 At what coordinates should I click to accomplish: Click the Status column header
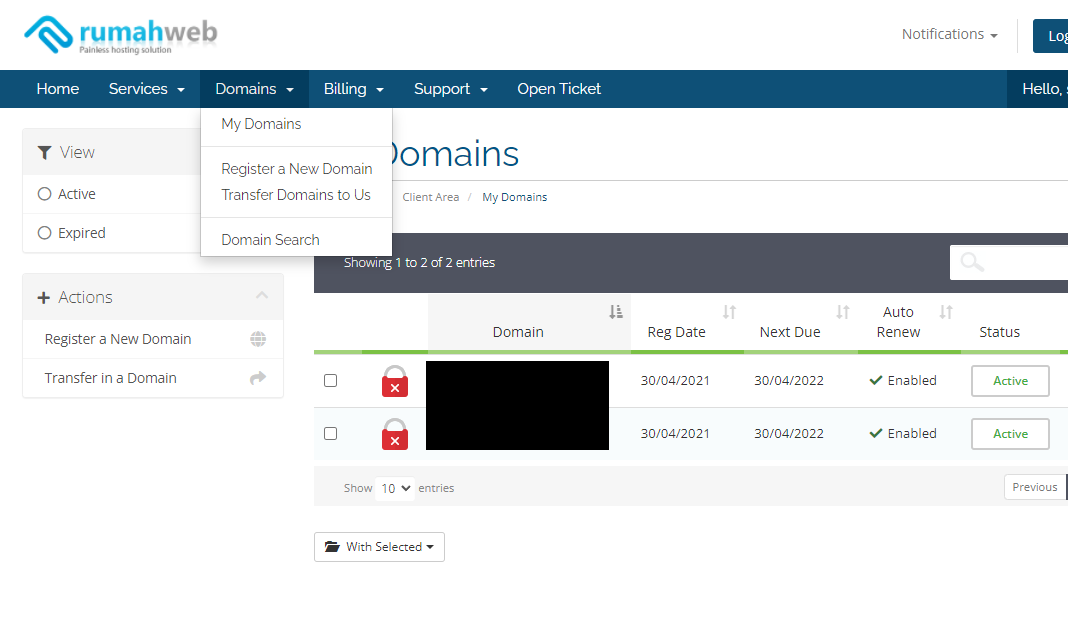[x=999, y=332]
